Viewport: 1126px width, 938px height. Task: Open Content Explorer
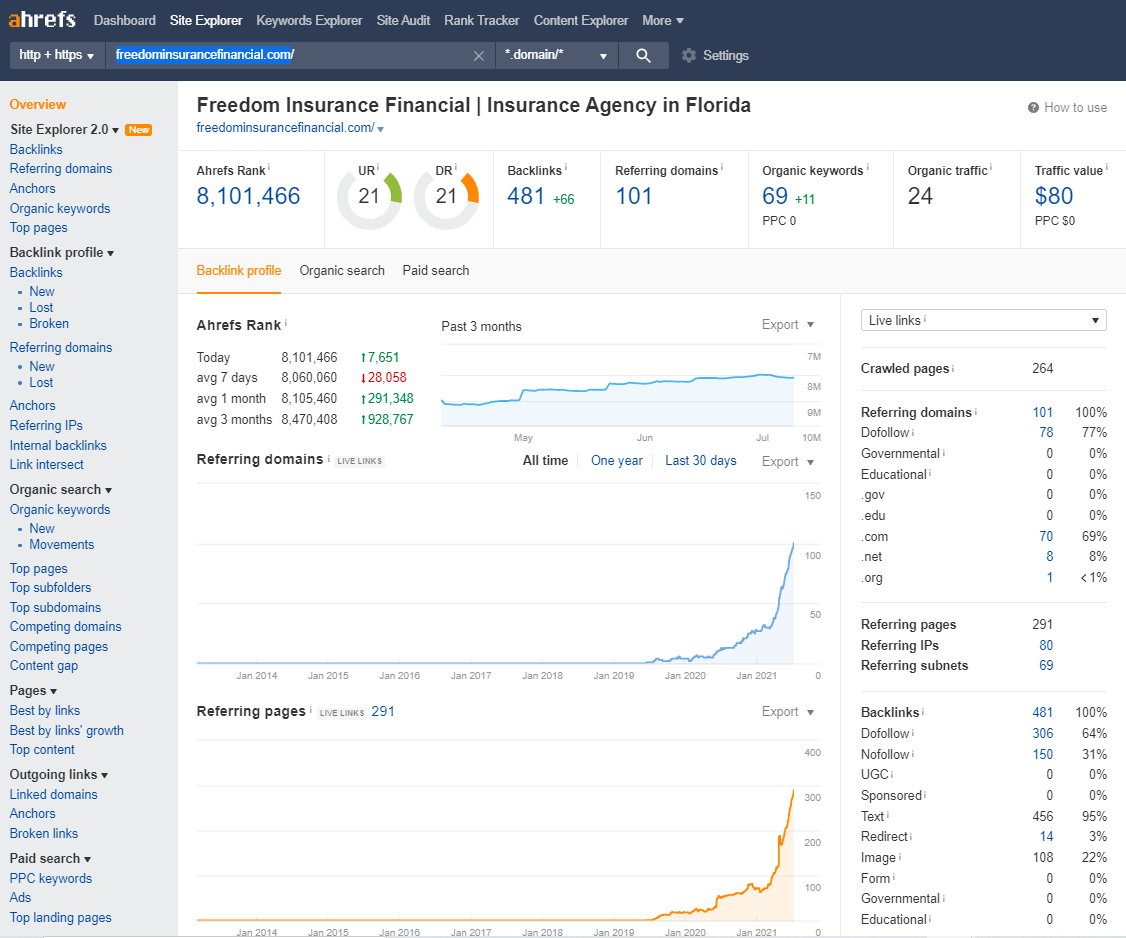pyautogui.click(x=581, y=21)
